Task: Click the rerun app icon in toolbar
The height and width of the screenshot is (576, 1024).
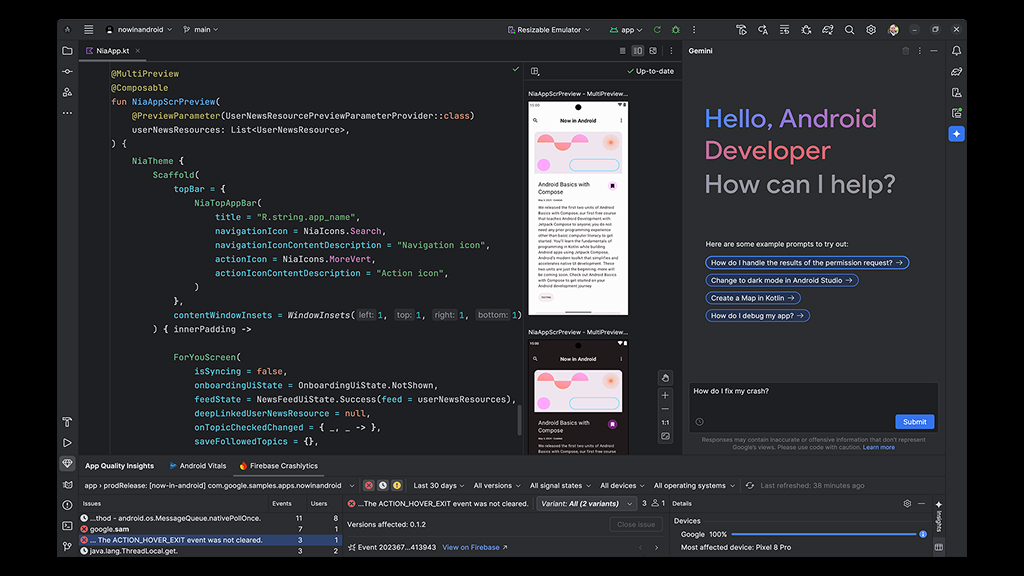Action: [657, 29]
